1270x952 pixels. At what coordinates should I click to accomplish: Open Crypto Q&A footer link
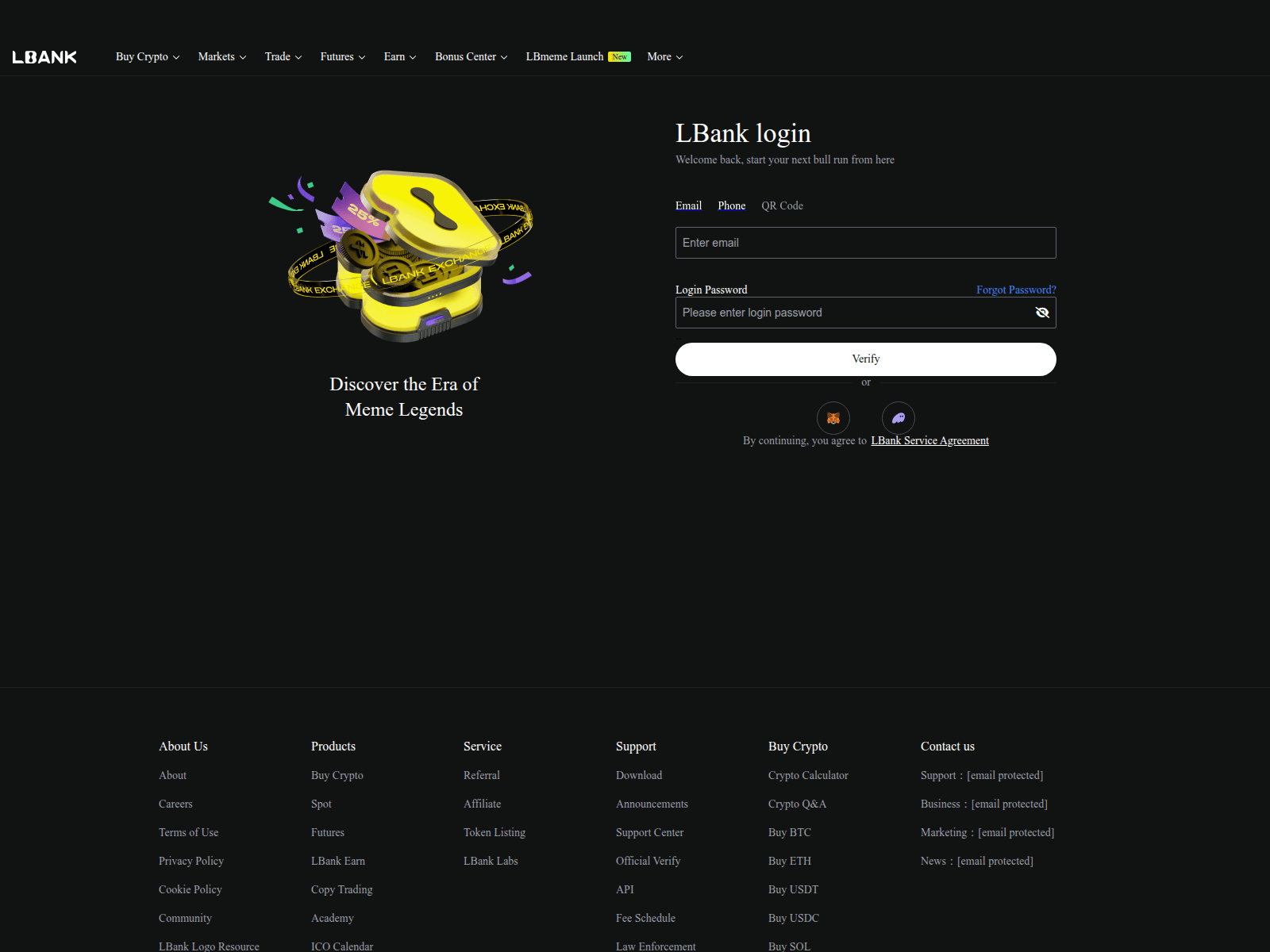[x=797, y=804]
